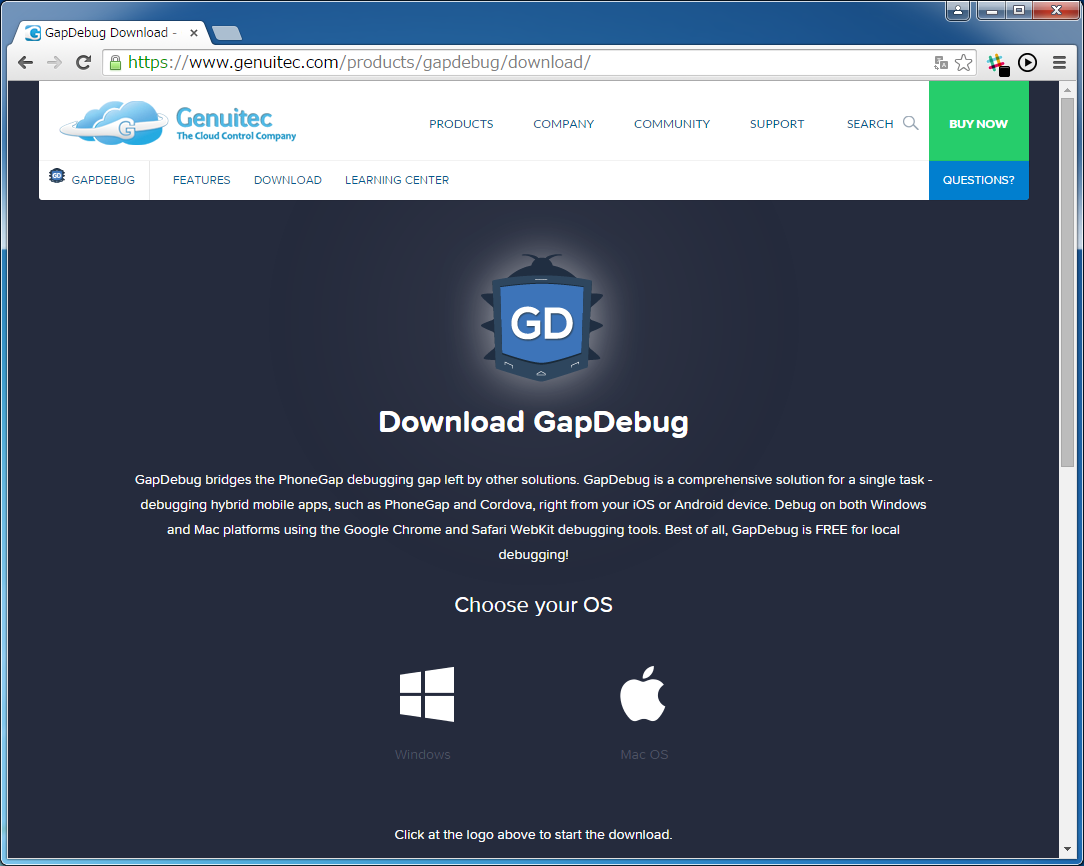
Task: Close the GapDebug Download tab
Action: (x=194, y=33)
